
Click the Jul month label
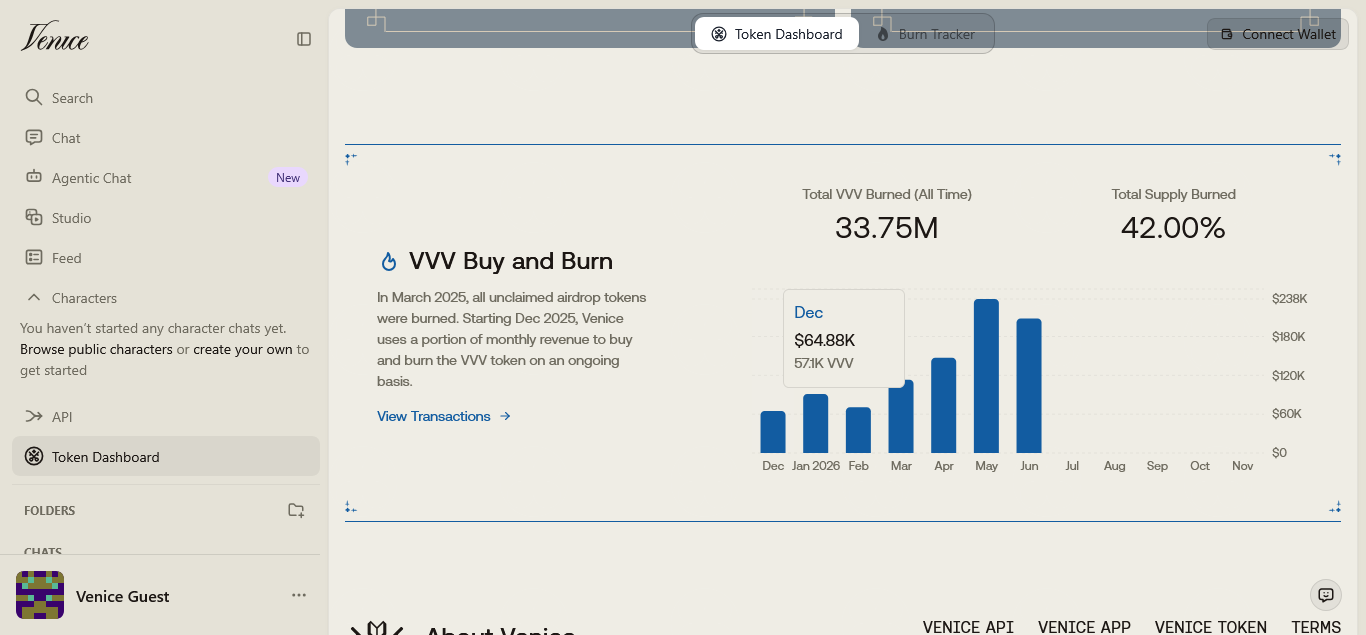[1072, 466]
